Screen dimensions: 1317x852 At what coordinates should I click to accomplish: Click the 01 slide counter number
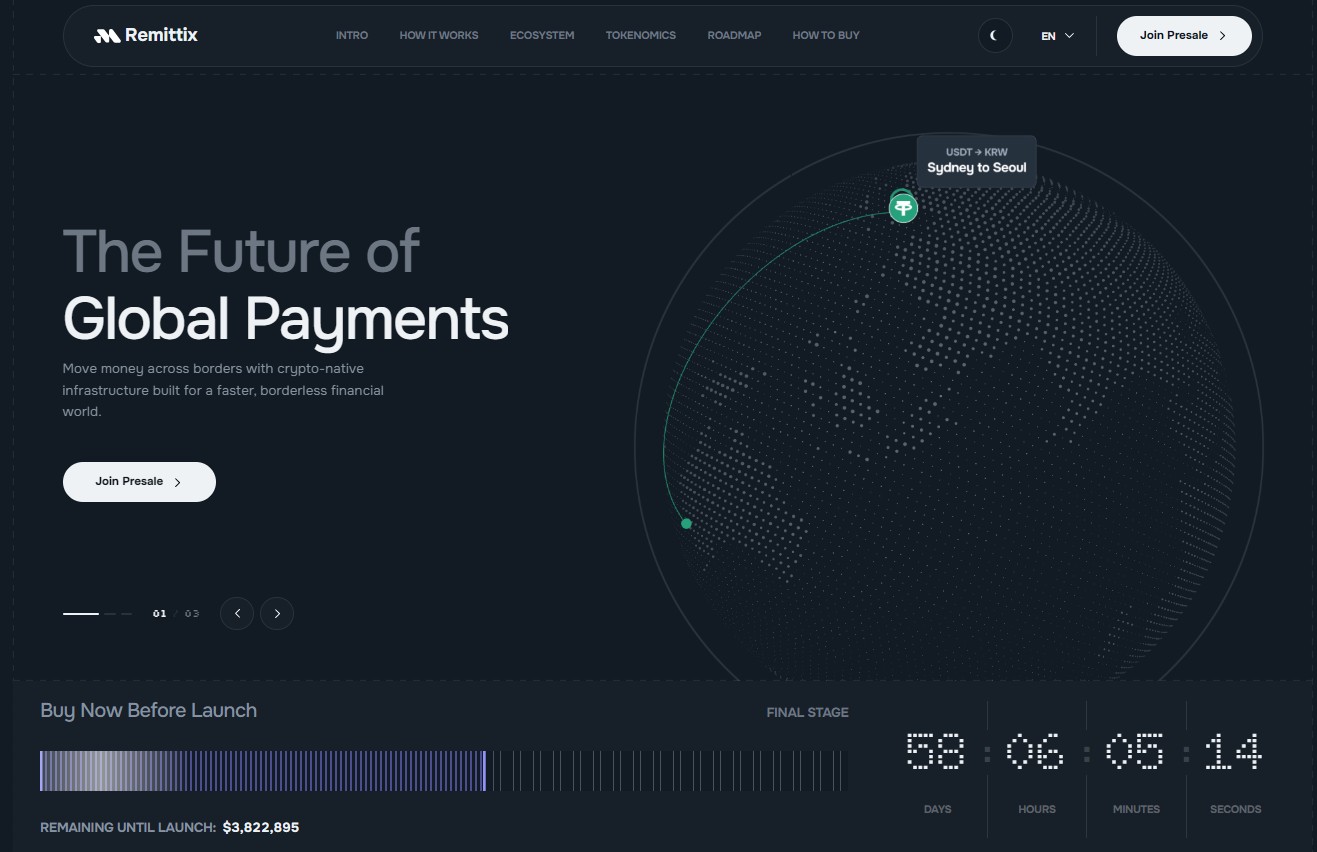160,613
